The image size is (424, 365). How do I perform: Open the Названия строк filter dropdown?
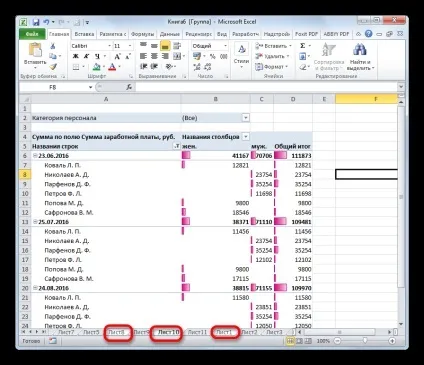click(x=177, y=146)
